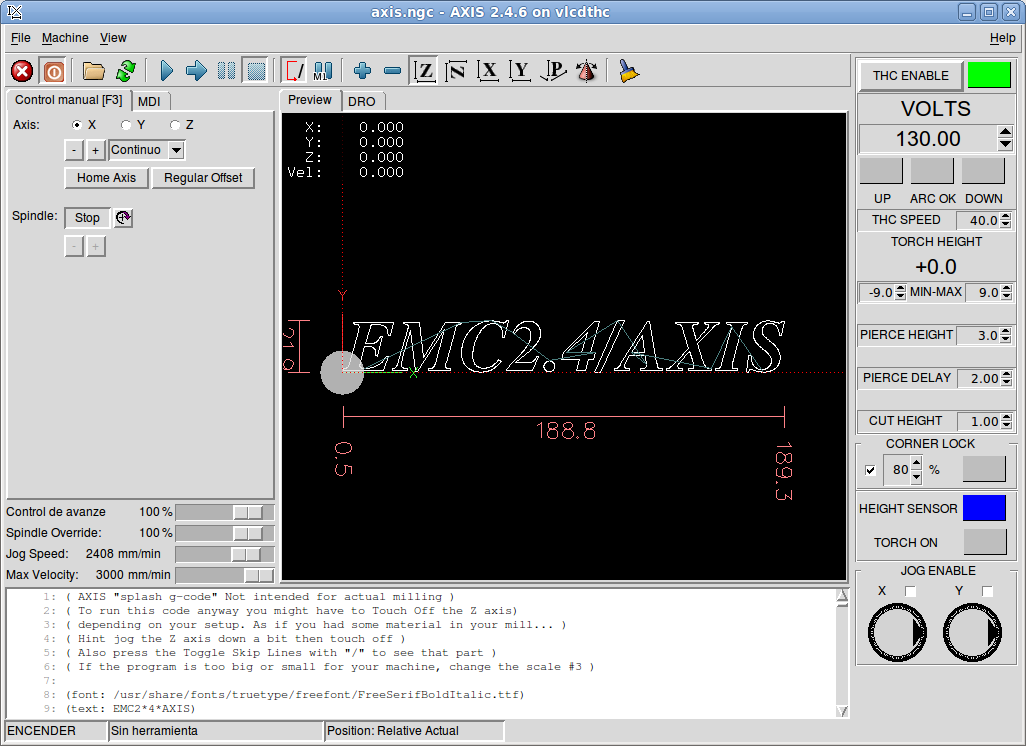Image resolution: width=1026 pixels, height=746 pixels.
Task: Reload the current file
Action: [126, 71]
